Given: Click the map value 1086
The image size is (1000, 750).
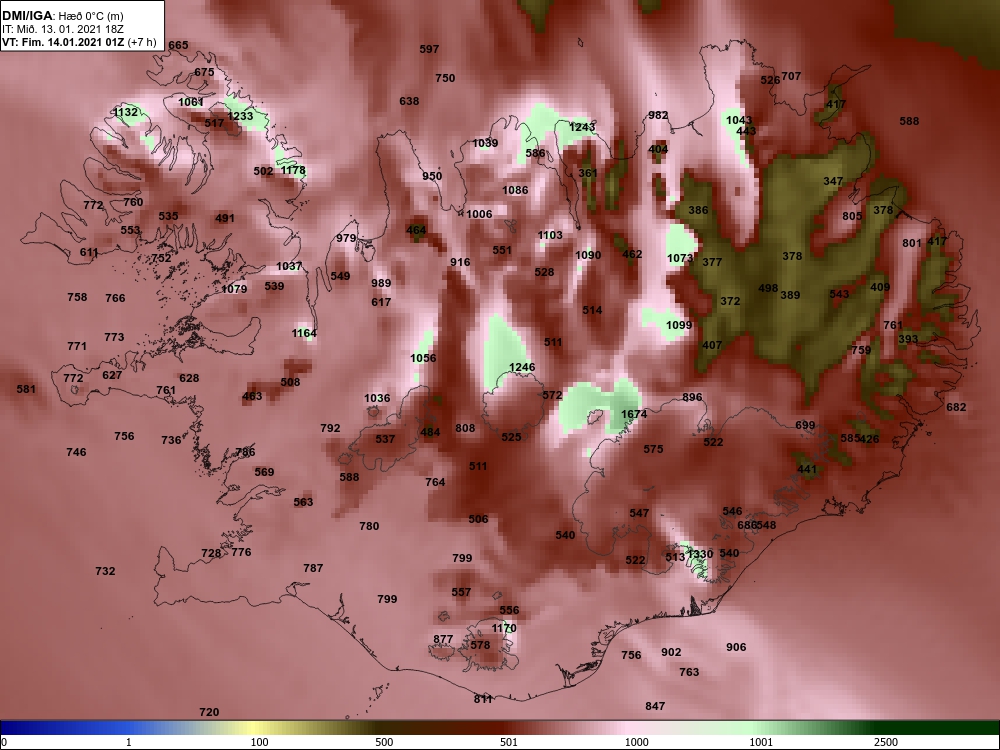Looking at the screenshot, I should pyautogui.click(x=515, y=190).
